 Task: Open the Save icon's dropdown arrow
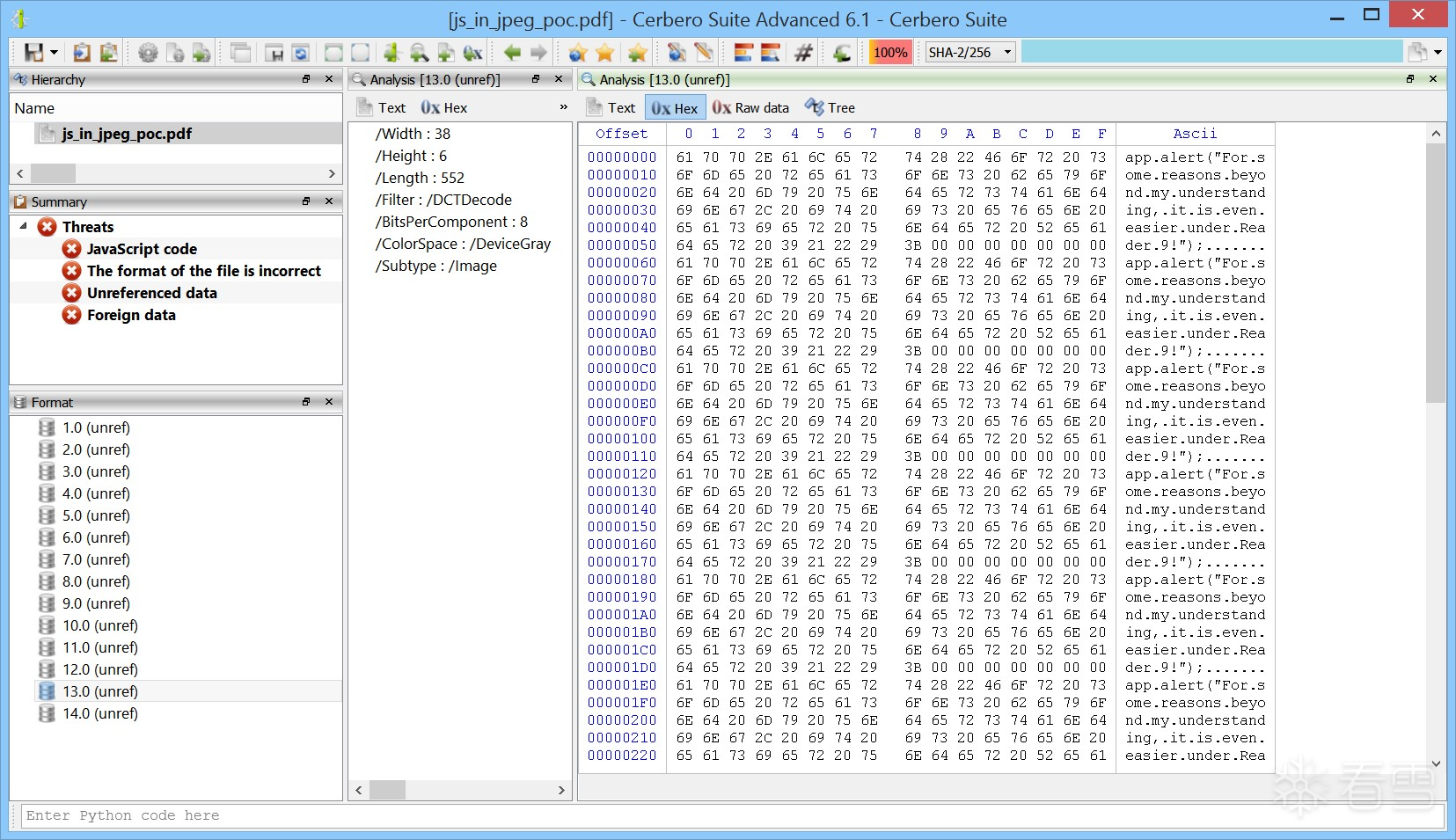point(55,53)
